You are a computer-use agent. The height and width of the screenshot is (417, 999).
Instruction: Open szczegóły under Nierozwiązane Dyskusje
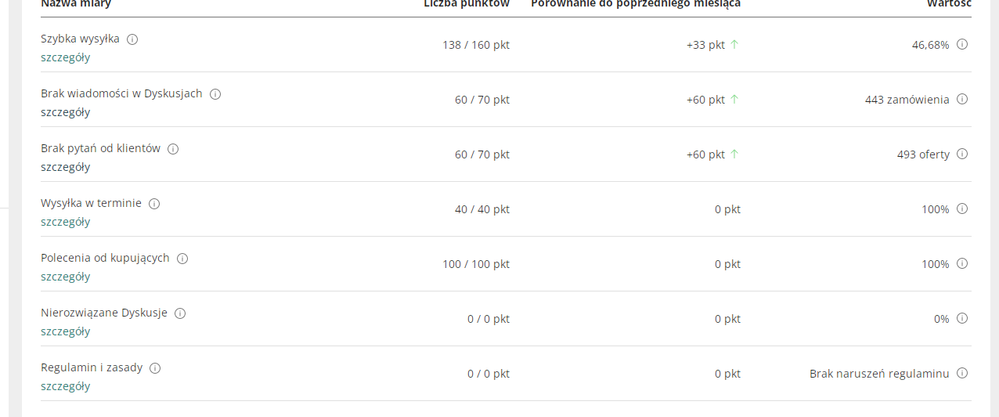(66, 331)
